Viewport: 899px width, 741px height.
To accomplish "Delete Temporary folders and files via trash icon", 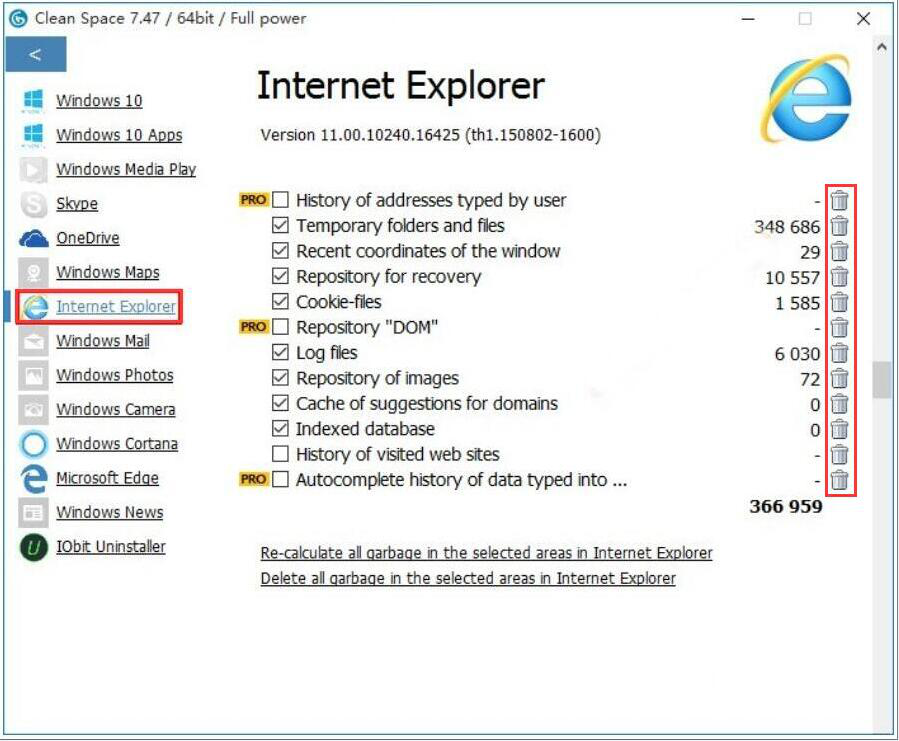I will (x=839, y=226).
